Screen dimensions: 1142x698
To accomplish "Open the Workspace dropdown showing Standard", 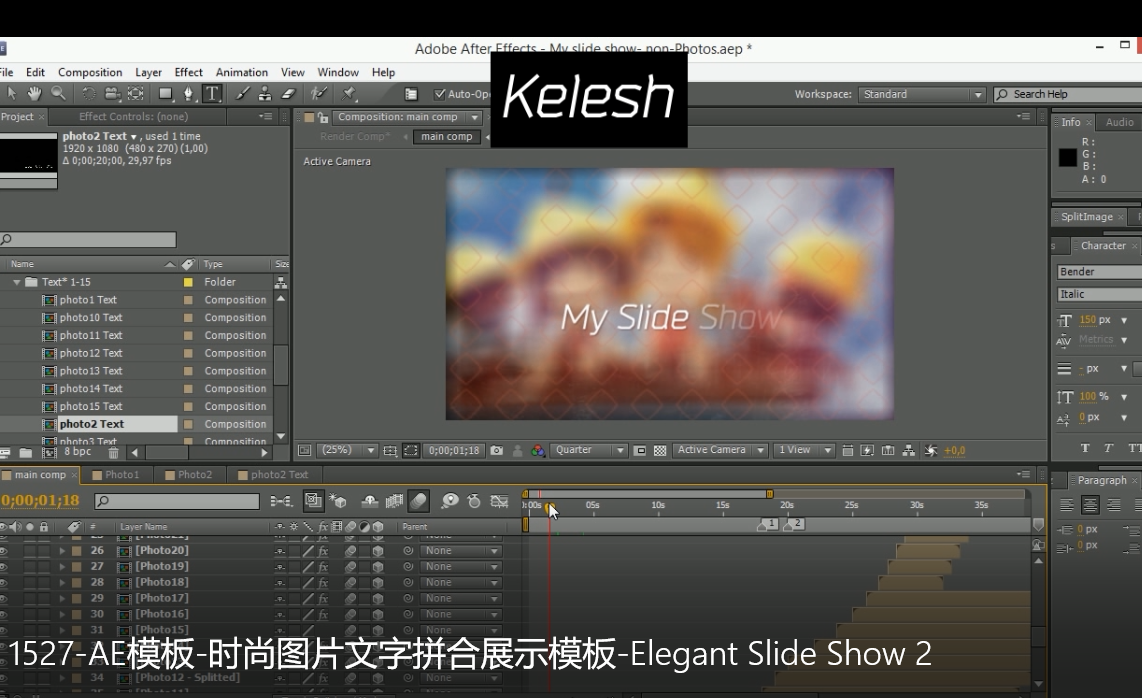I will [921, 94].
